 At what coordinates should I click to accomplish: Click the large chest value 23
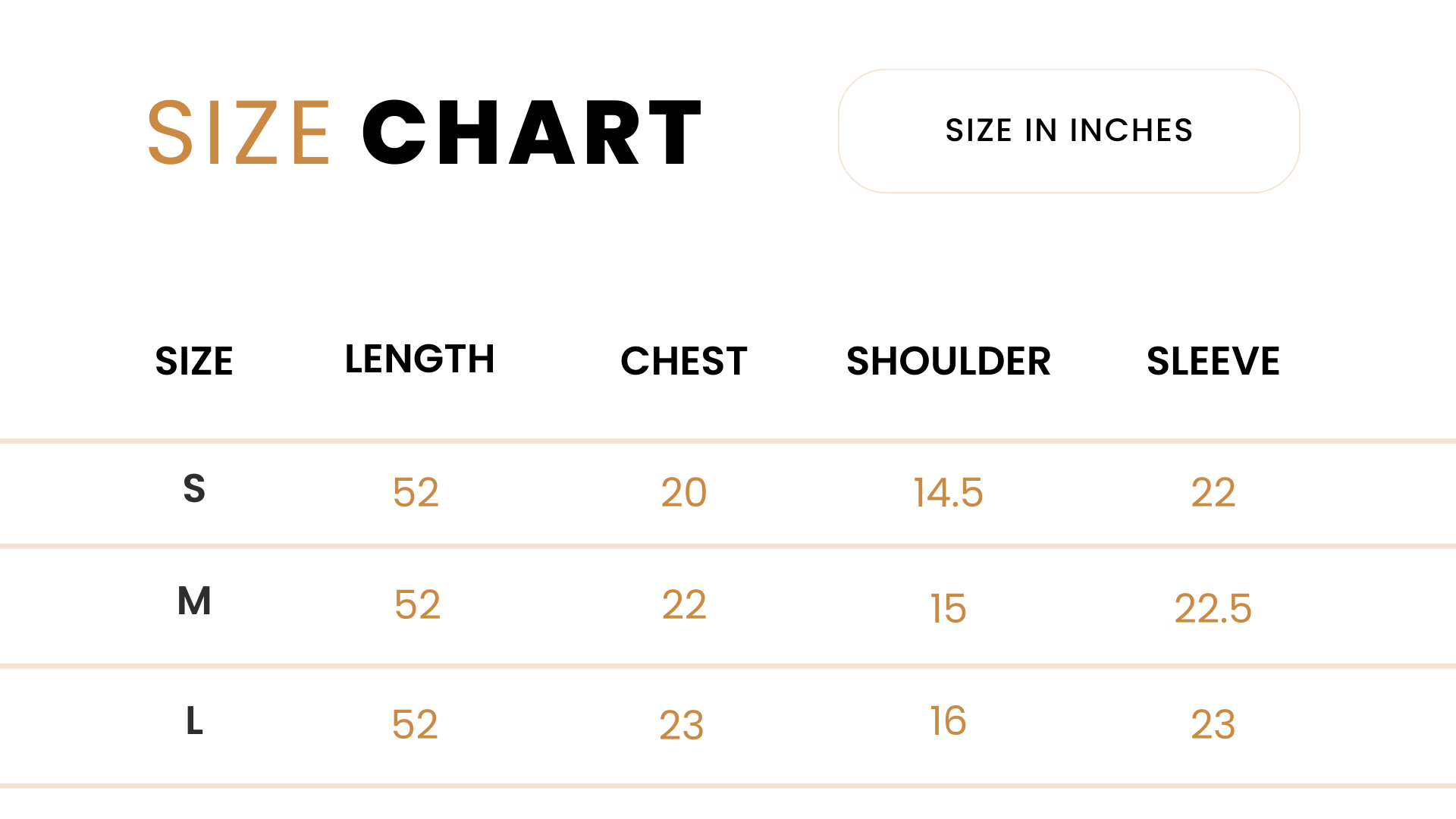(x=682, y=726)
